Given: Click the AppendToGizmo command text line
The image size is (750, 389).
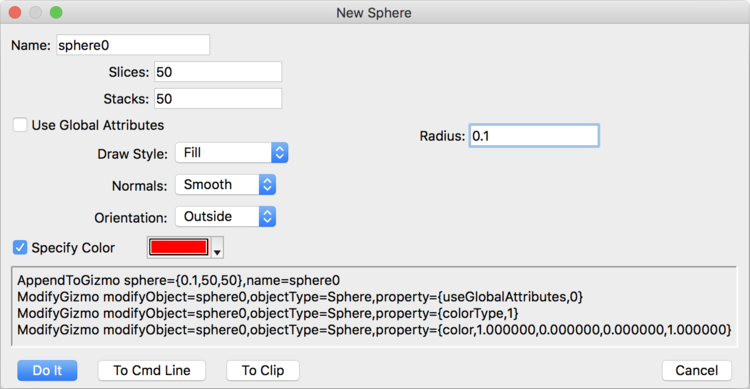Looking at the screenshot, I should click(x=178, y=280).
